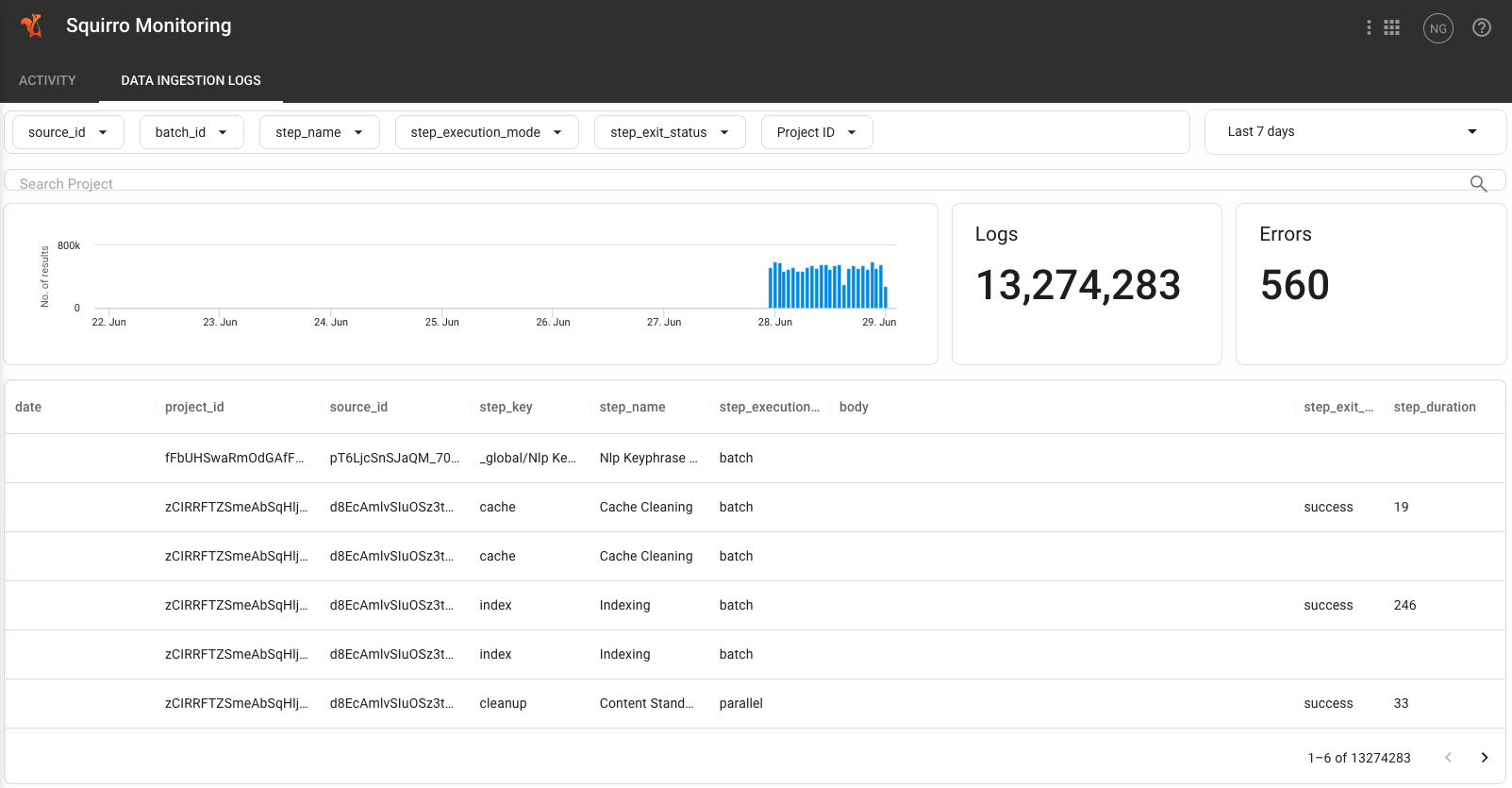Open the help question mark icon

click(1482, 28)
